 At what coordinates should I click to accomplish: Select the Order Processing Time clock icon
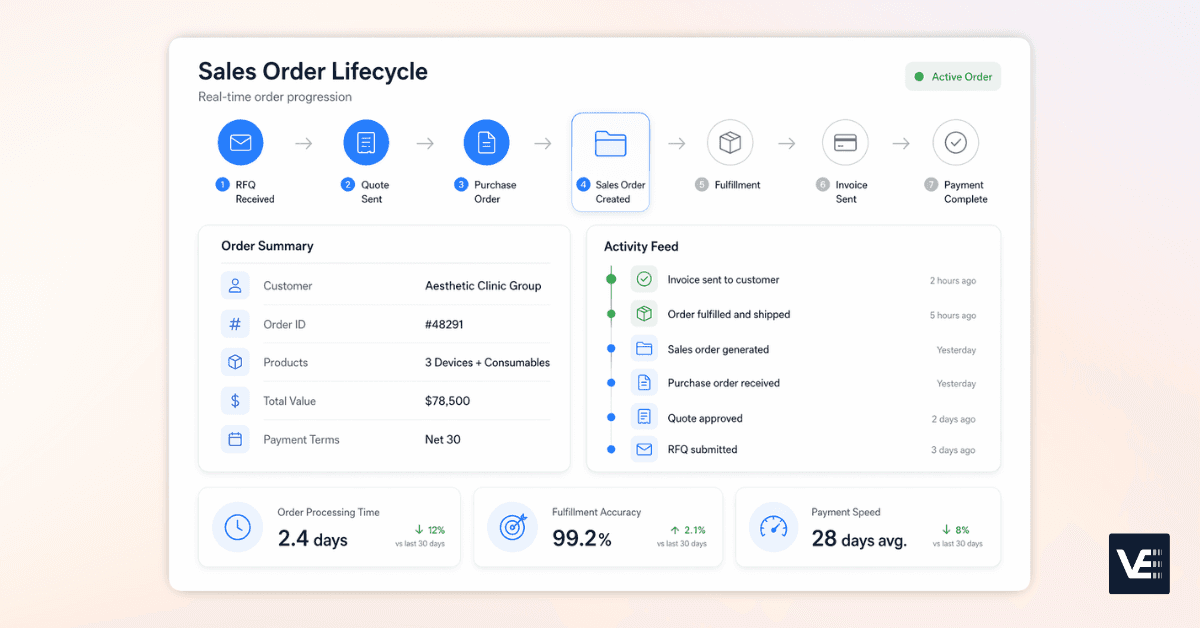click(237, 527)
